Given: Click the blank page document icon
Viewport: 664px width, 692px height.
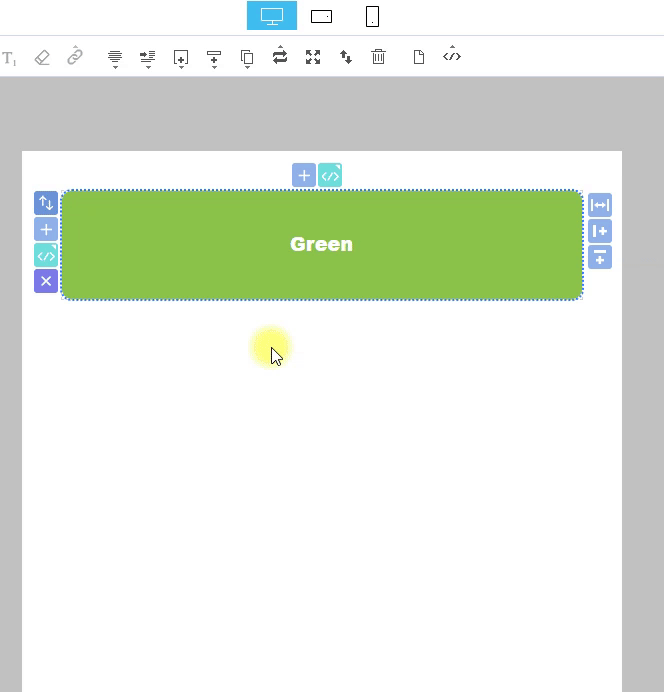Looking at the screenshot, I should (x=419, y=57).
